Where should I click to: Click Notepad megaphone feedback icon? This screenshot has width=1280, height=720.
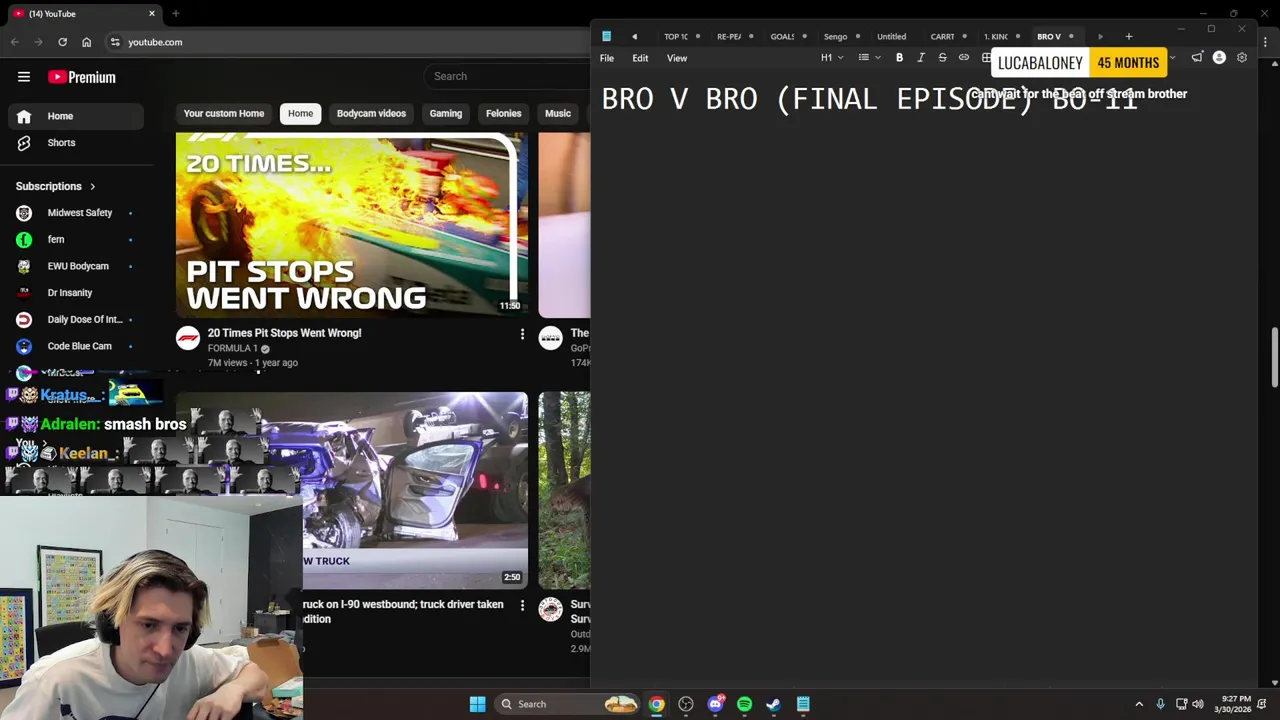tap(1197, 58)
